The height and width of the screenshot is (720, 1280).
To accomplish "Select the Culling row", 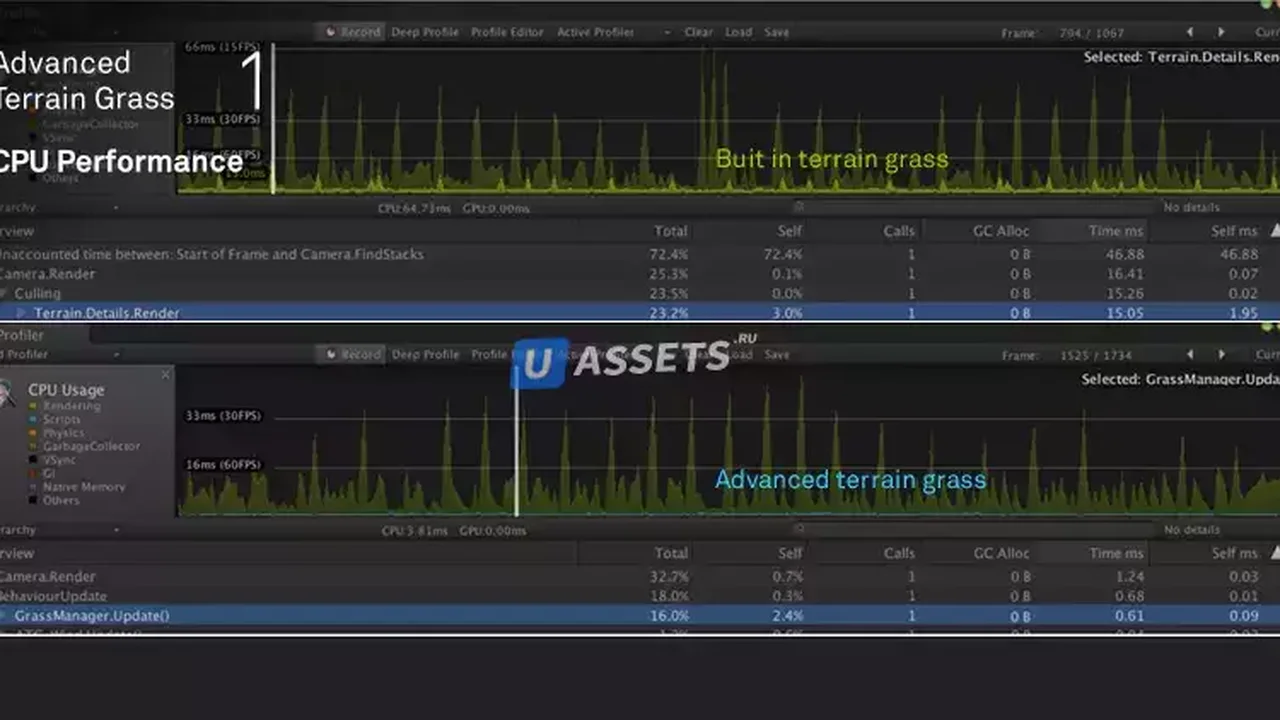I will (x=640, y=293).
